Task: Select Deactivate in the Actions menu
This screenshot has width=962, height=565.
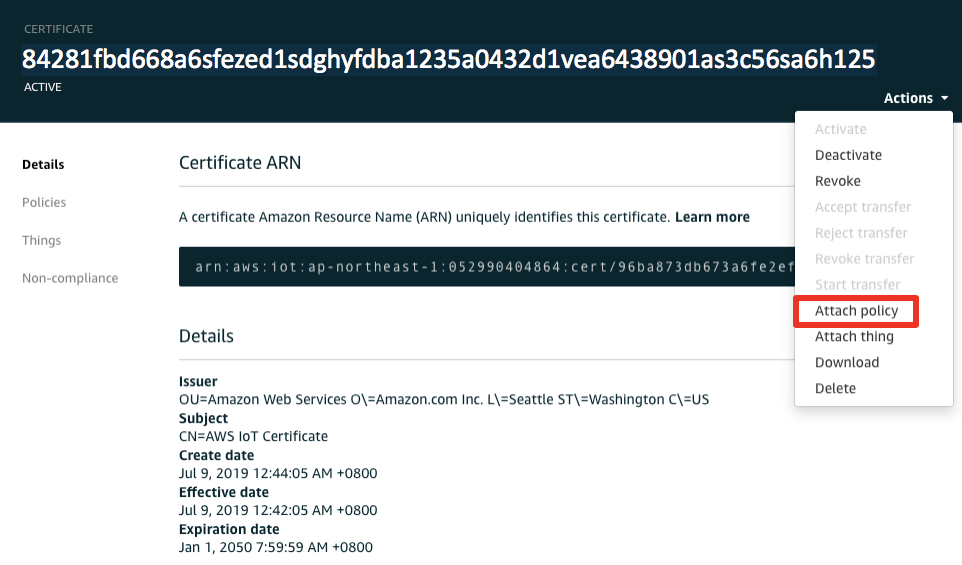Action: click(x=848, y=155)
